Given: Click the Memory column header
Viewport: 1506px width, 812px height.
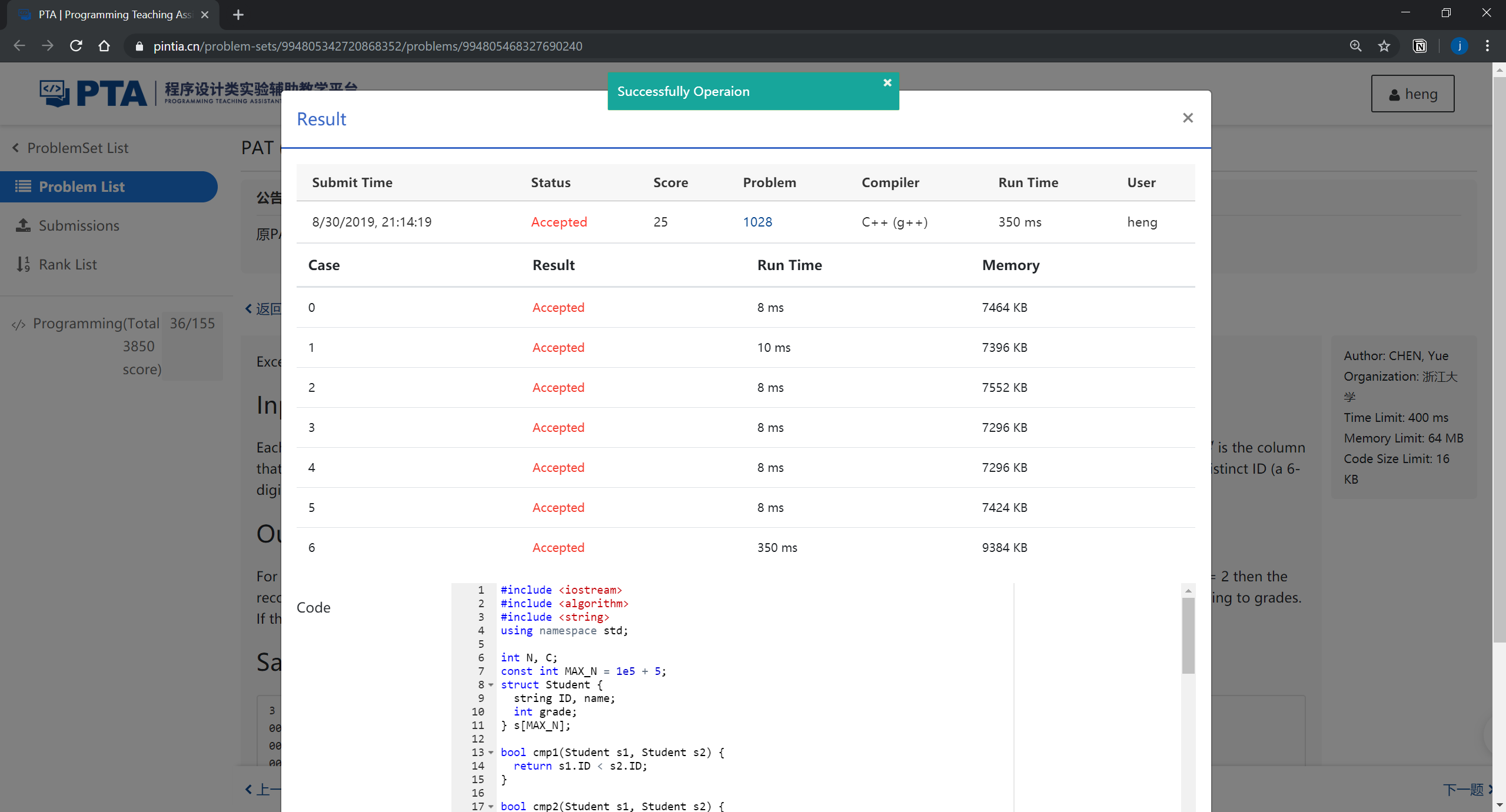Looking at the screenshot, I should [x=1010, y=265].
